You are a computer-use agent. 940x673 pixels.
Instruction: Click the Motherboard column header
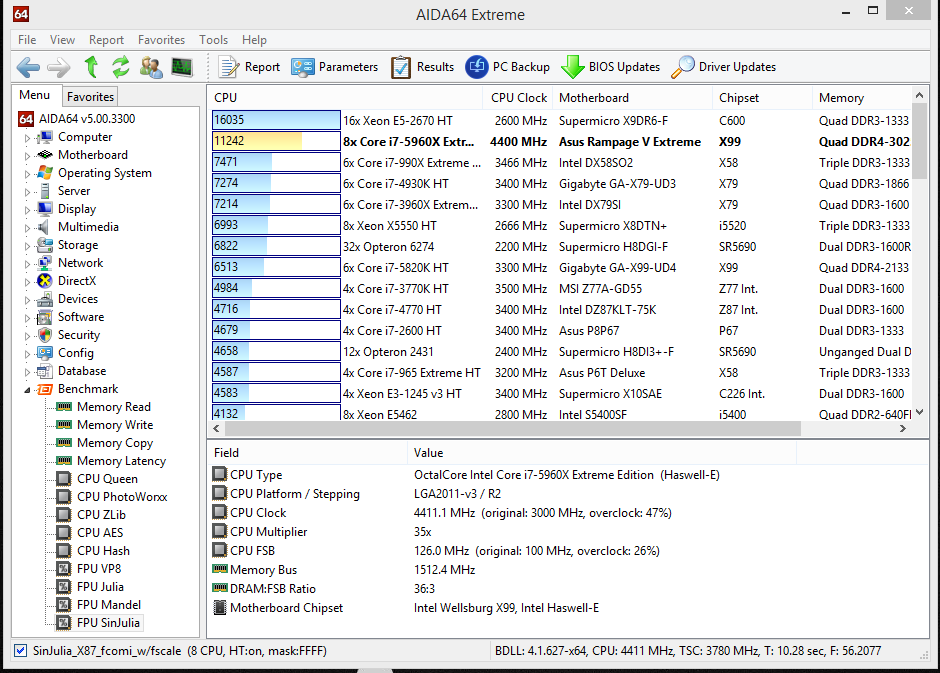tap(632, 98)
